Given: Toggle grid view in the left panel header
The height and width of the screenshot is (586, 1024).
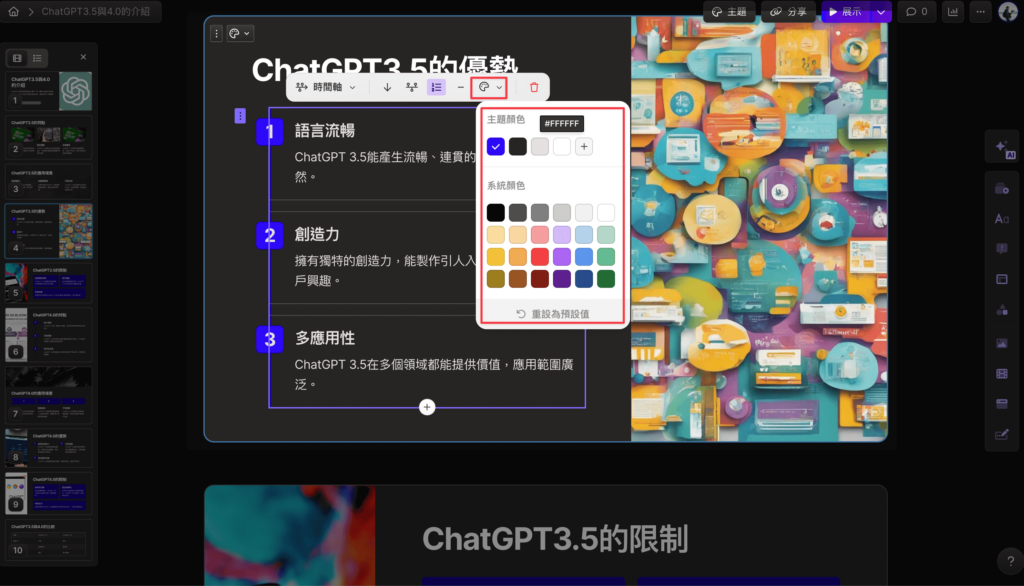Looking at the screenshot, I should 16,57.
